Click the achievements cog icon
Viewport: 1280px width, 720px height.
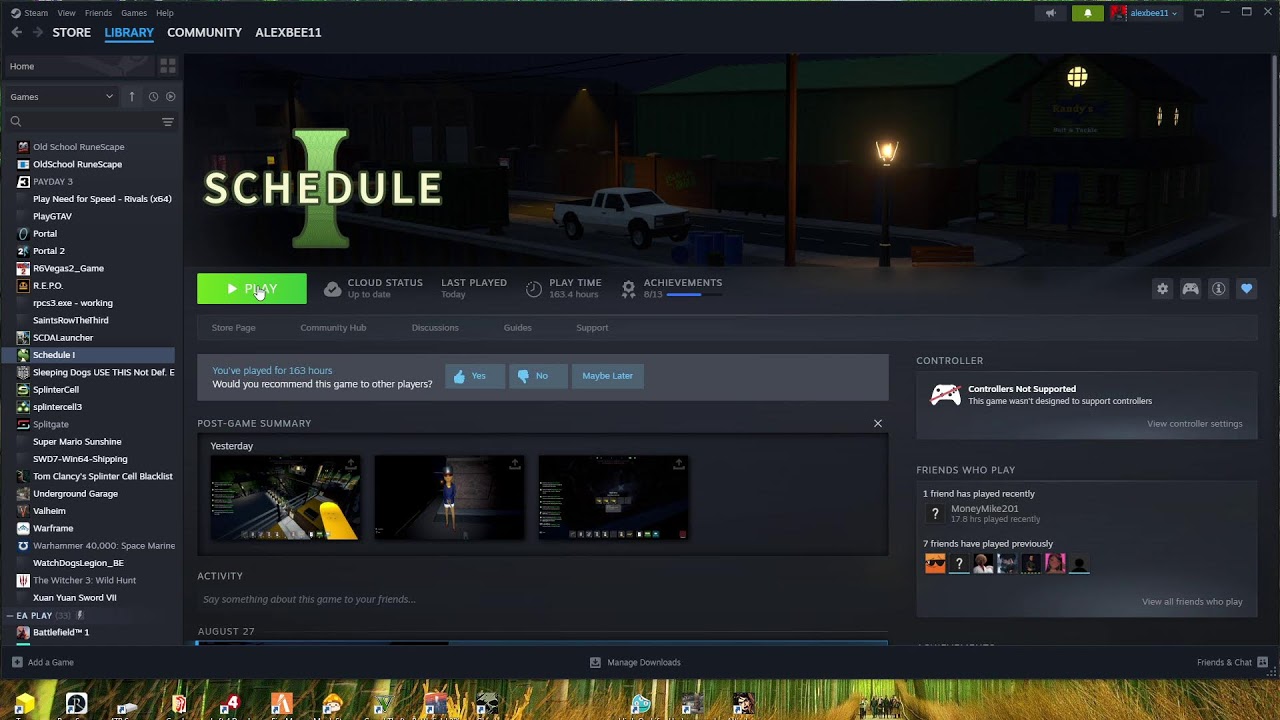(628, 289)
